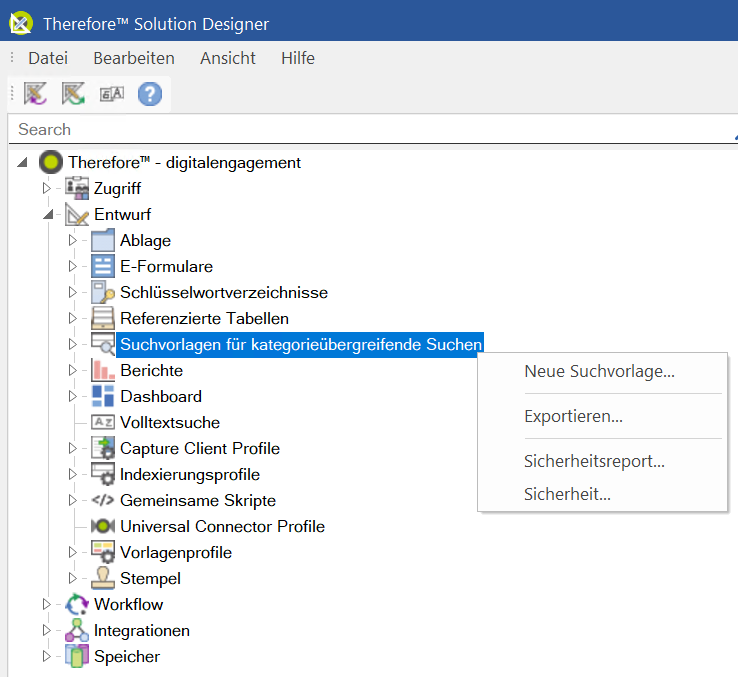Viewport: 738px width, 677px height.
Task: Select Volltextsuche tree item
Action: click(170, 422)
